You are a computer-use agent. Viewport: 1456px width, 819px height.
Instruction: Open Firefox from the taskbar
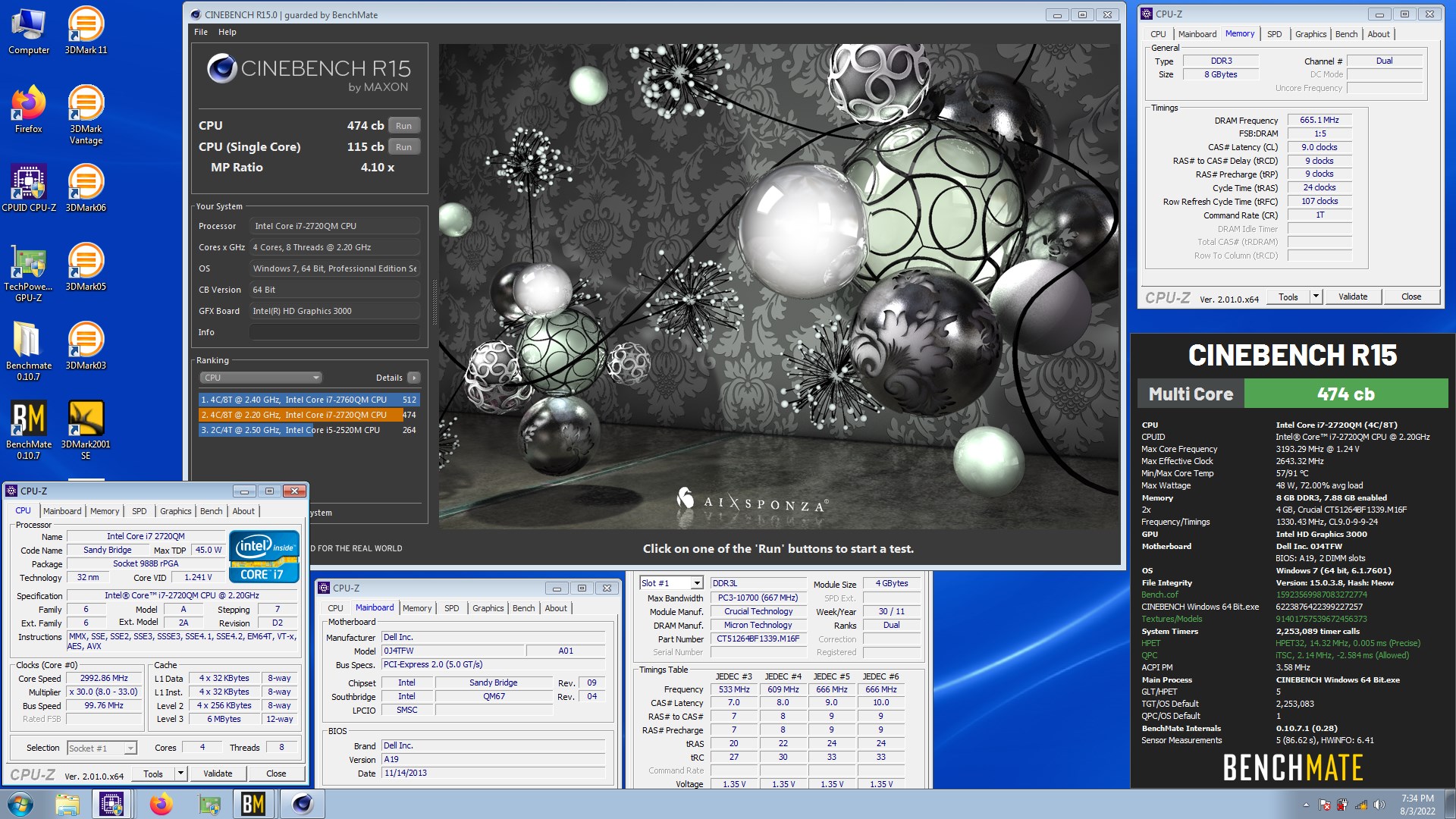click(161, 804)
